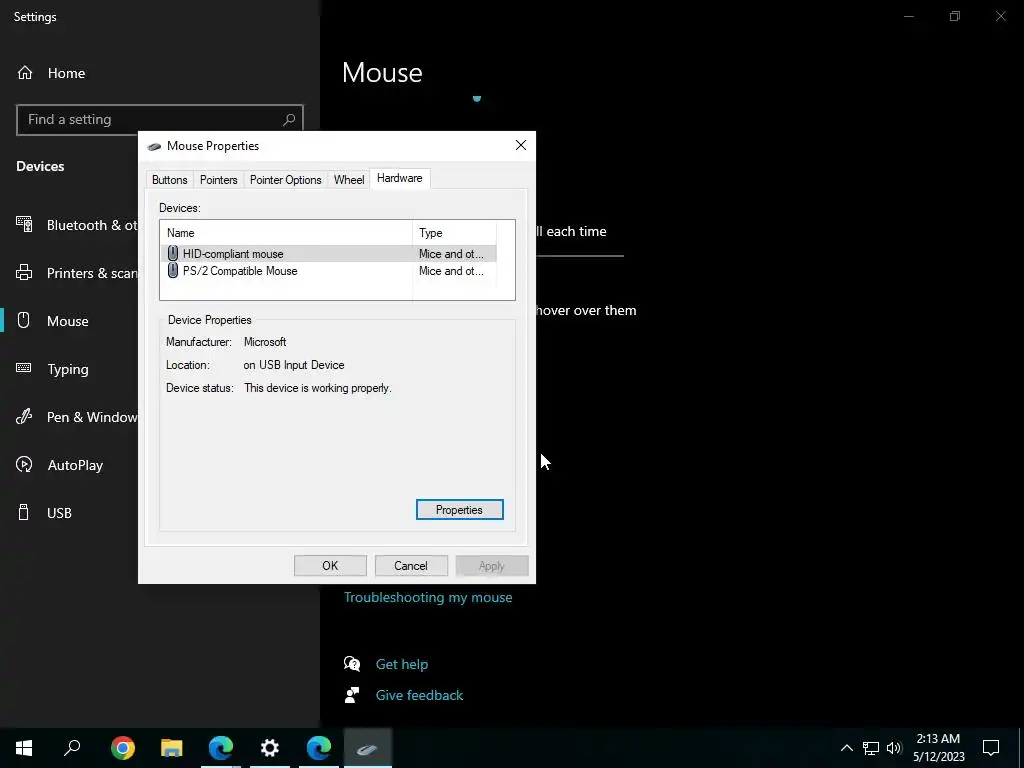Click the PS/2 Compatible Mouse device icon
Viewport: 1024px width, 768px height.
[172, 270]
